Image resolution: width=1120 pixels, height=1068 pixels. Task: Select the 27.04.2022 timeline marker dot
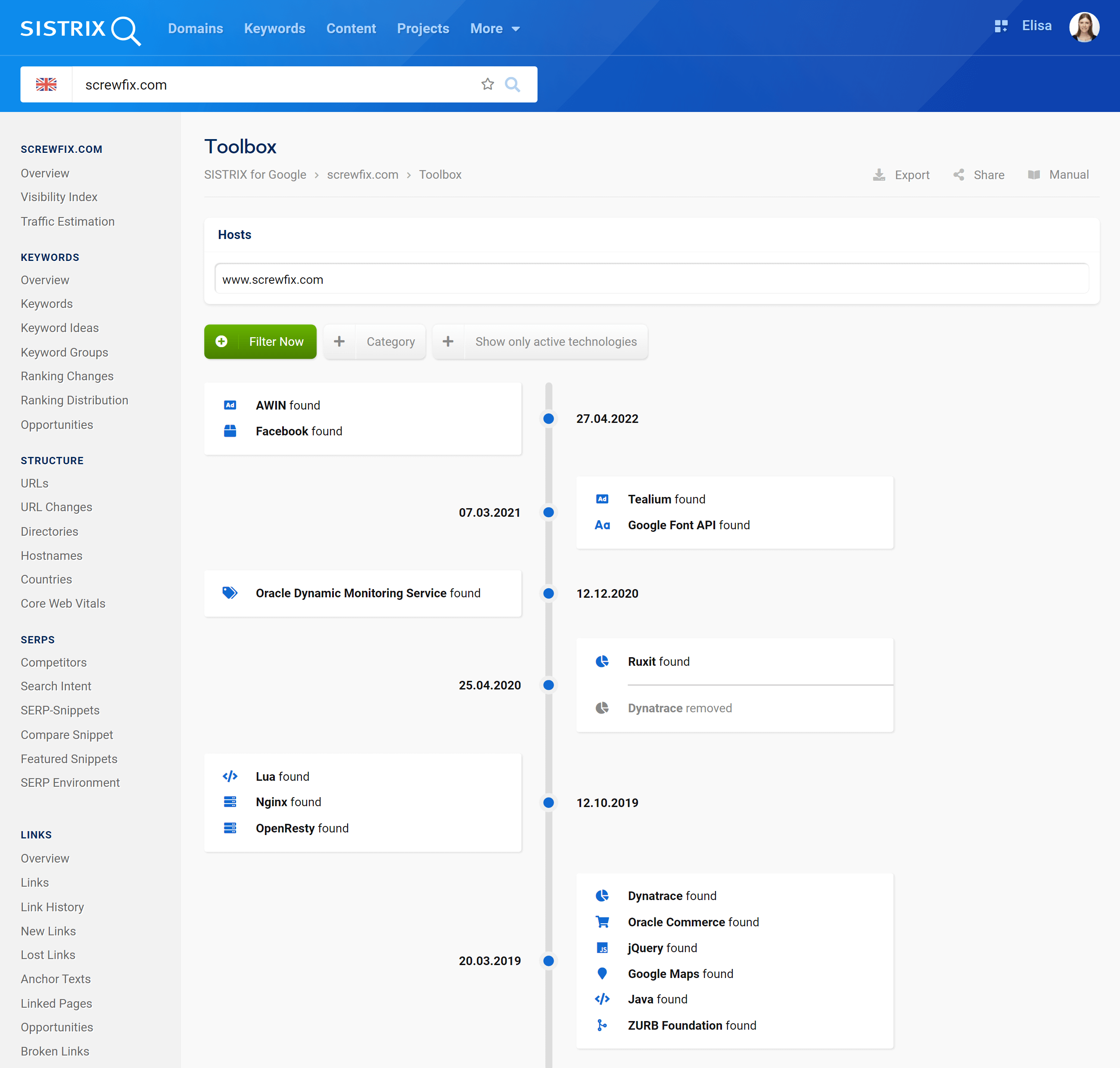pos(548,419)
